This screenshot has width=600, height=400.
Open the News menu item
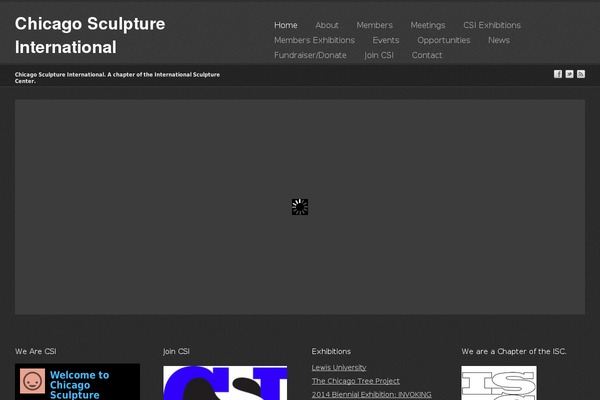499,40
